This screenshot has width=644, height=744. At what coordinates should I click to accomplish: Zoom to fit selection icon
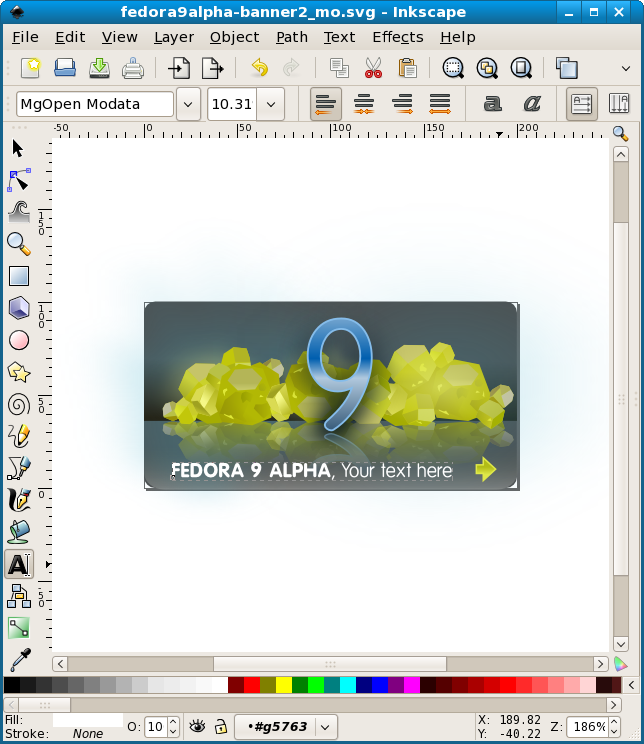tap(453, 68)
